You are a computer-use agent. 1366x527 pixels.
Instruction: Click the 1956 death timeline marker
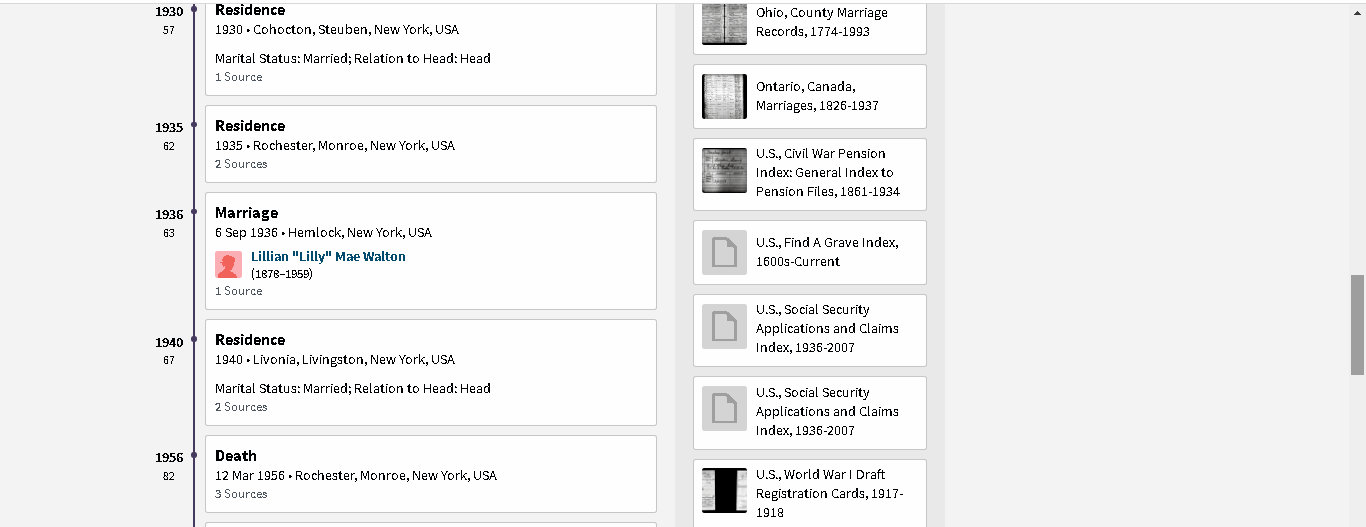[x=194, y=456]
